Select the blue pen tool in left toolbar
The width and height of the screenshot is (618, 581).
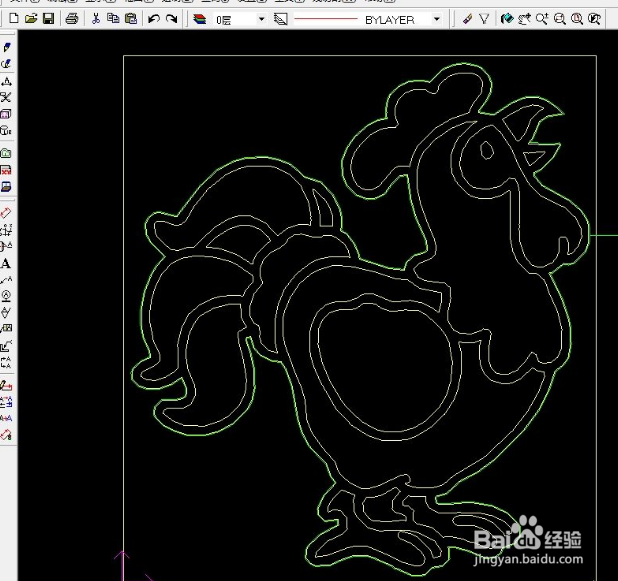(6, 47)
